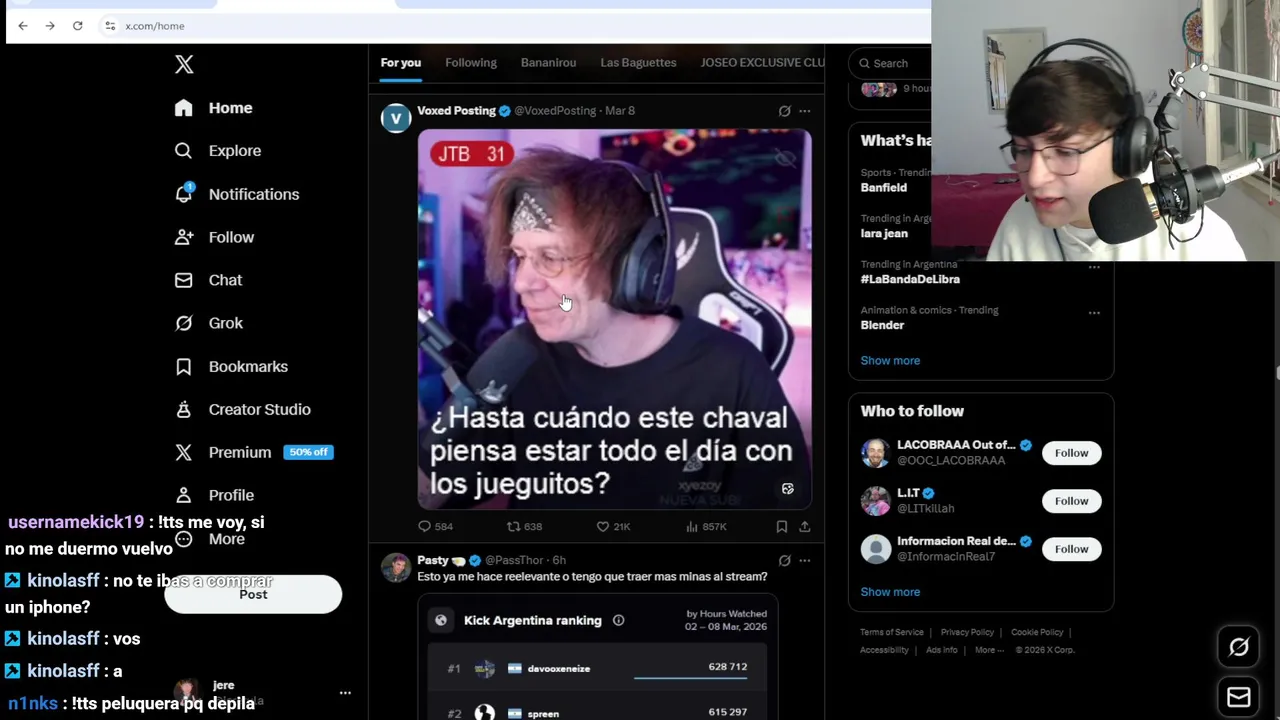Click the 50% off Premium badge
The width and height of the screenshot is (1280, 720).
308,452
